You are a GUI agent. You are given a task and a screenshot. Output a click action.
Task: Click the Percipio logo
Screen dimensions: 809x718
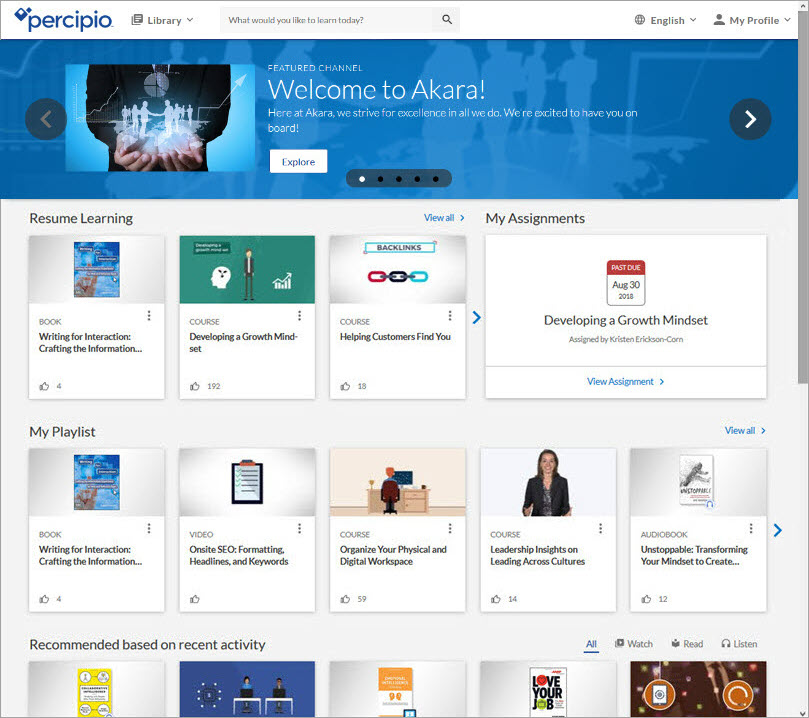tap(63, 20)
